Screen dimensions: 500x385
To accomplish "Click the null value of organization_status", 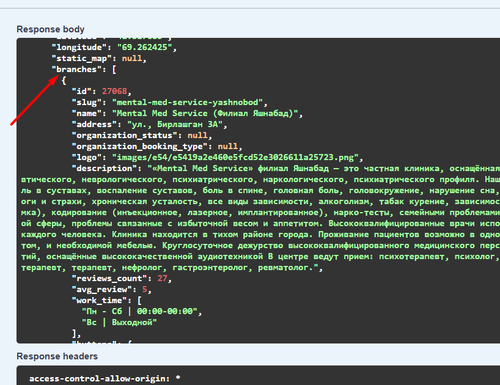I will click(x=197, y=135).
